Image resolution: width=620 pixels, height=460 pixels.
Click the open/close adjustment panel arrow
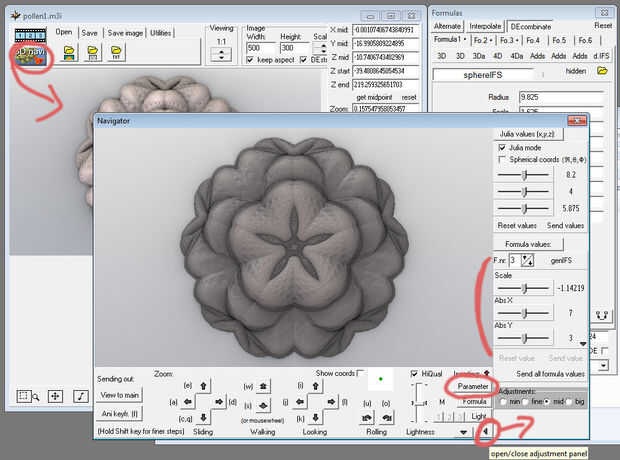485,431
